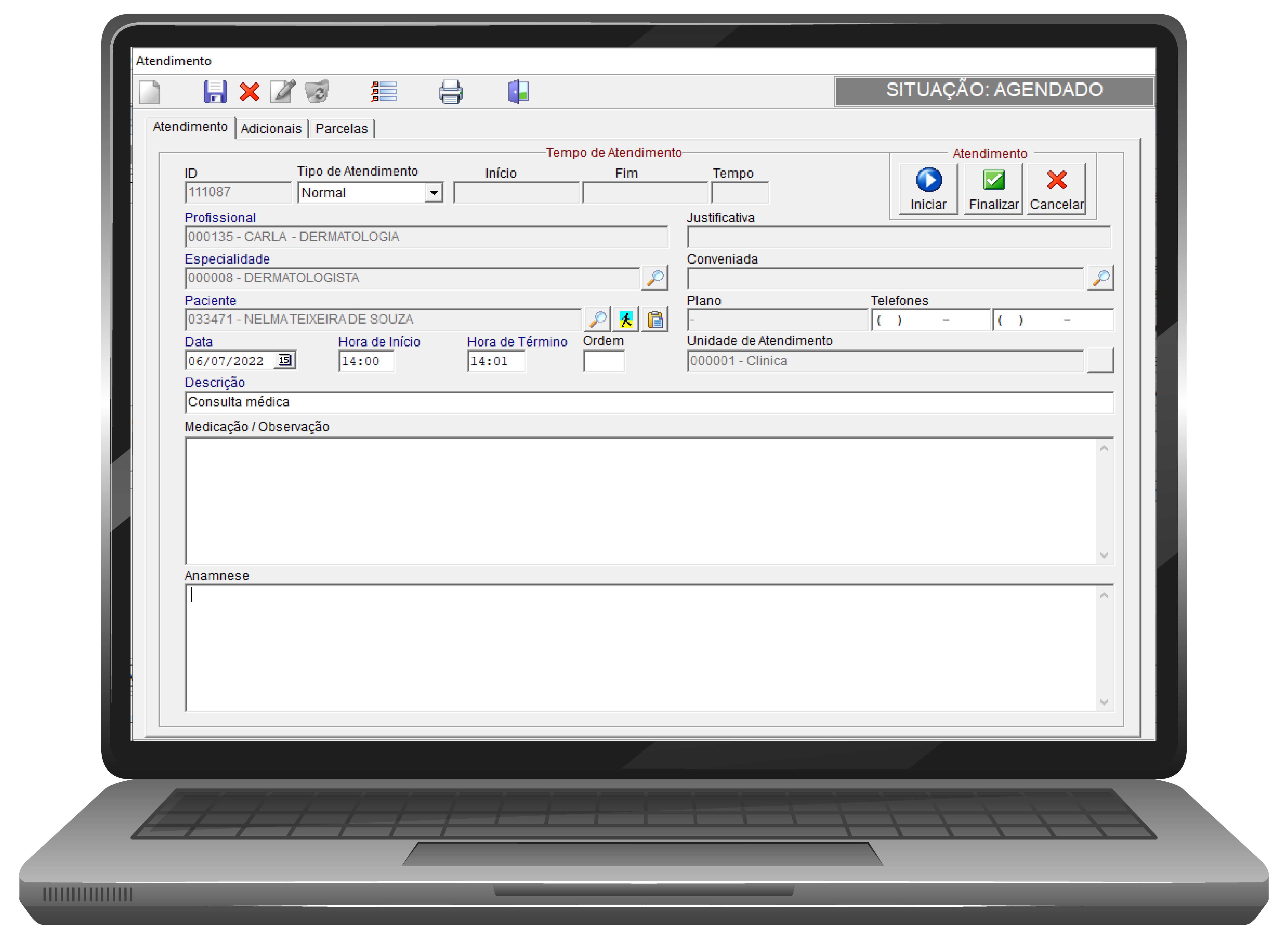Click the Justificativa field
The image size is (1288, 939).
pos(899,237)
